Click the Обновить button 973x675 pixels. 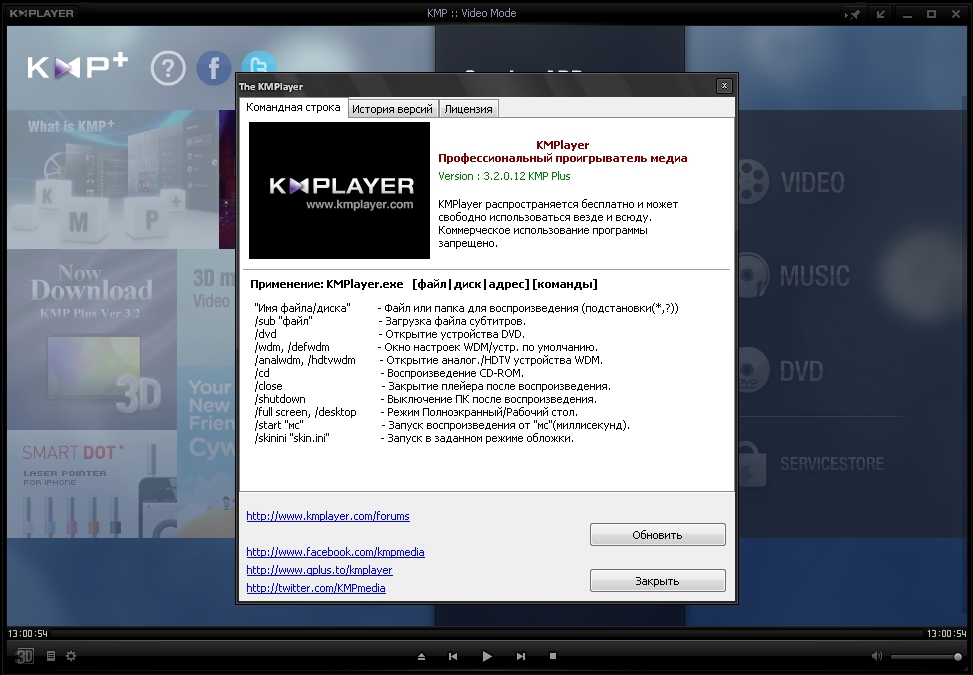coord(657,535)
